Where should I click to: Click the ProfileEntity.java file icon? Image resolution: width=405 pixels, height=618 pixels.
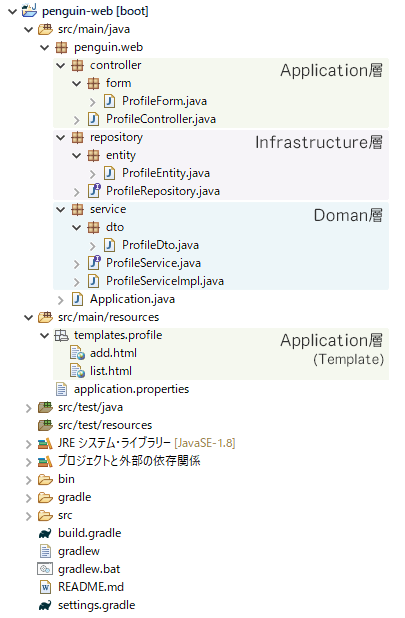point(109,173)
